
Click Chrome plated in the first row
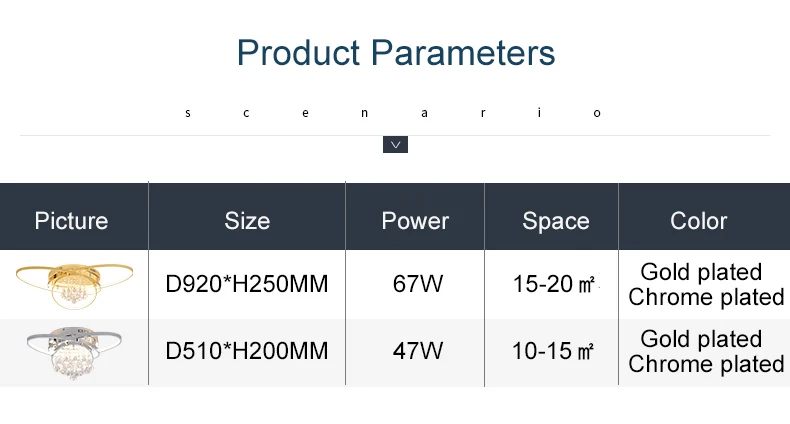point(706,297)
